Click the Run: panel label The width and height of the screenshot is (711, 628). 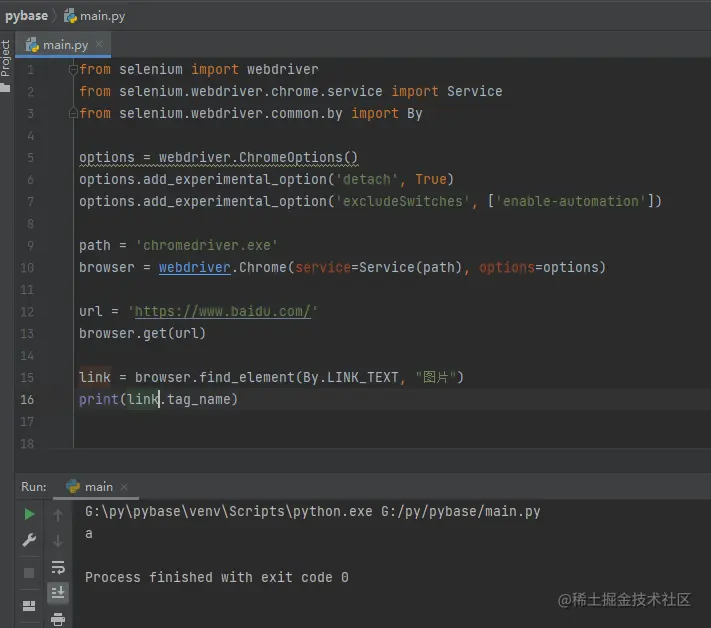(34, 487)
